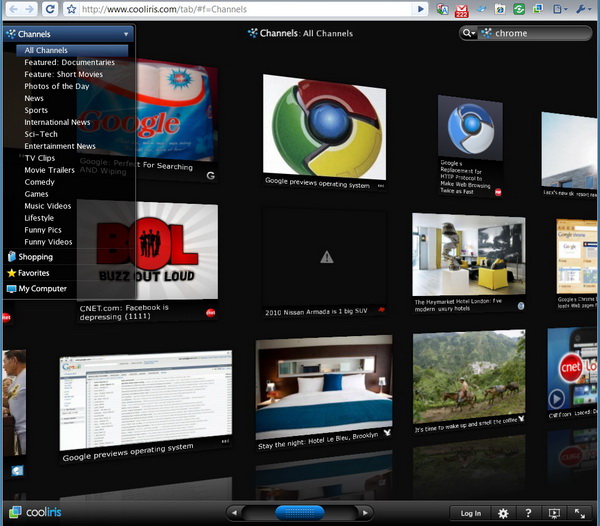This screenshot has height=526, width=600.
Task: Open Feature: Short Movies channel
Action: click(x=64, y=74)
